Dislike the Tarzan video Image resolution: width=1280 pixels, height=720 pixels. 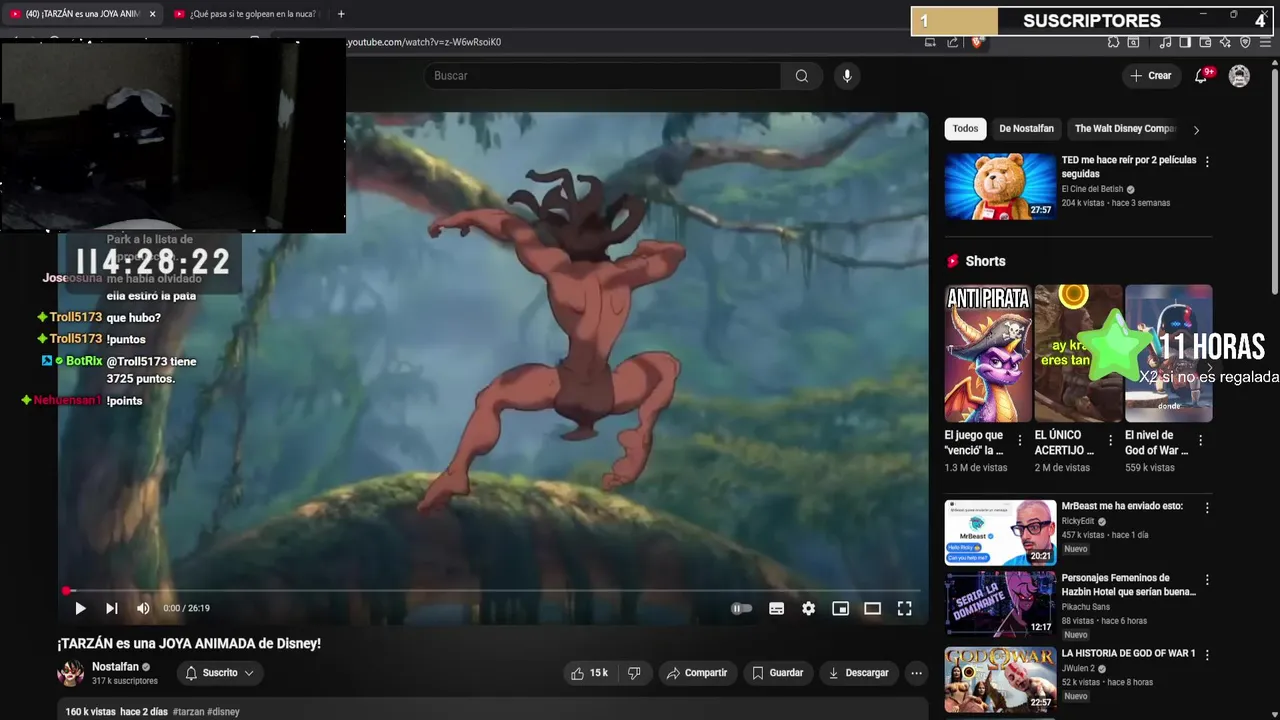click(x=634, y=673)
